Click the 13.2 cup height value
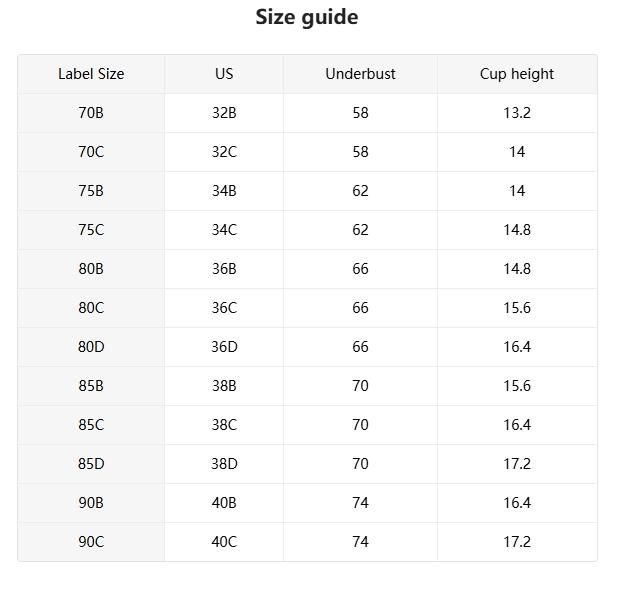 click(x=517, y=113)
